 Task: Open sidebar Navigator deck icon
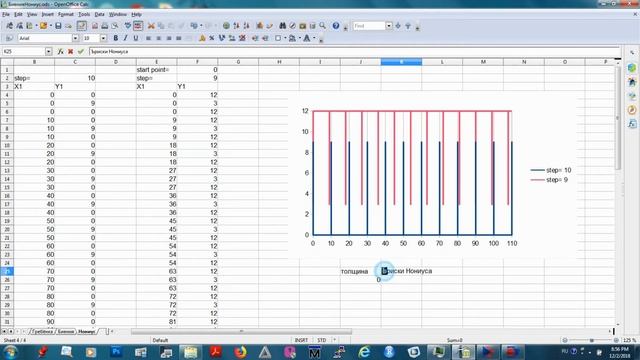[x=632, y=110]
